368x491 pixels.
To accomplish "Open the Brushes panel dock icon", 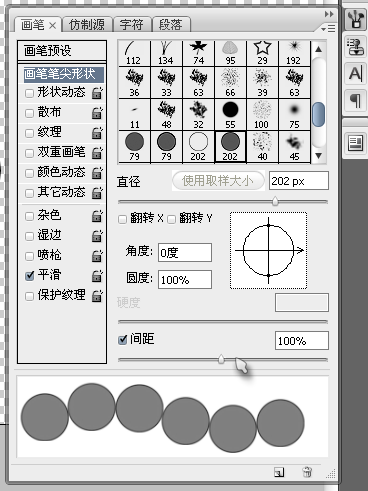I will click(355, 19).
